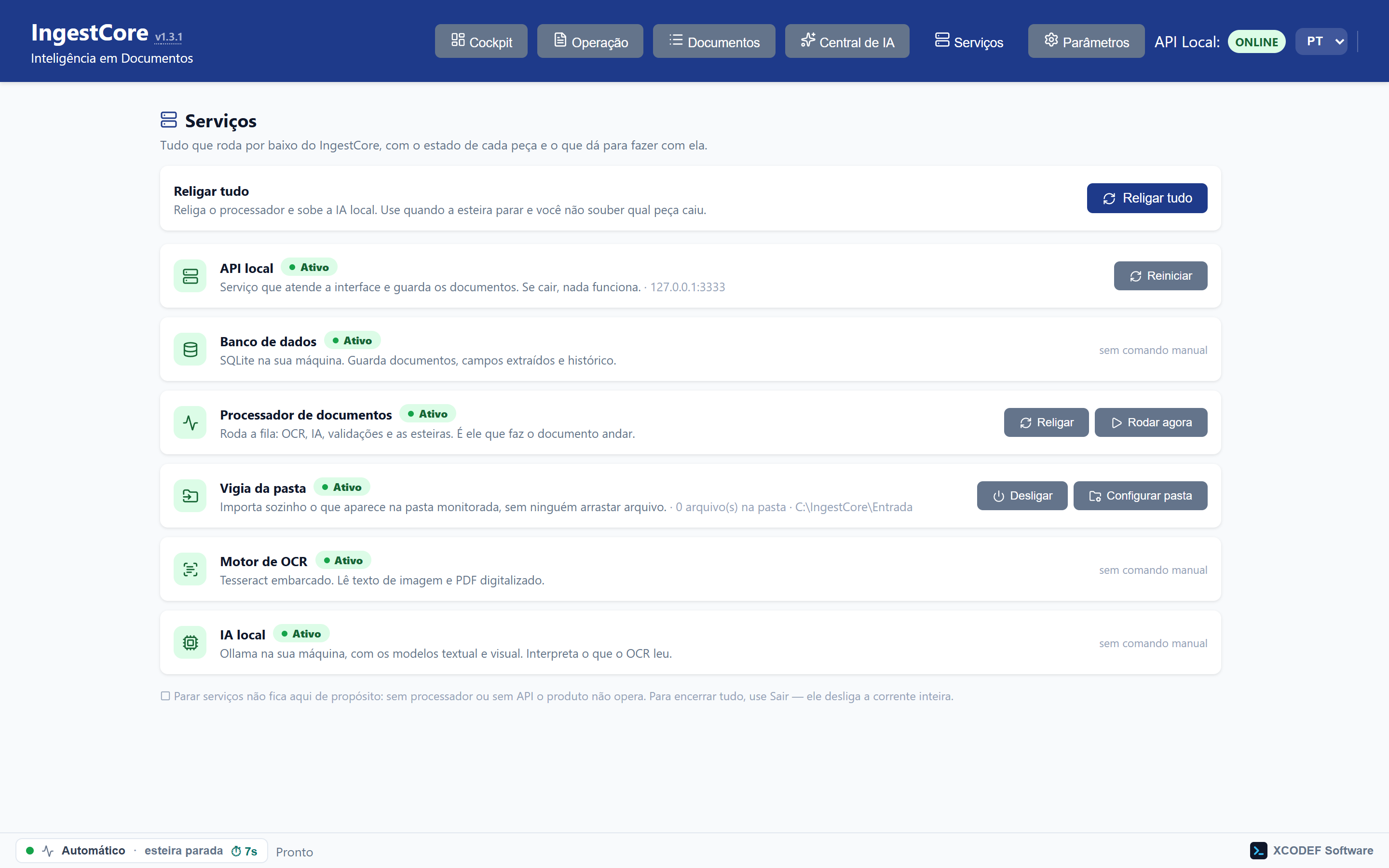Click the "Pronto" status text
This screenshot has width=1389, height=868.
pyautogui.click(x=295, y=852)
